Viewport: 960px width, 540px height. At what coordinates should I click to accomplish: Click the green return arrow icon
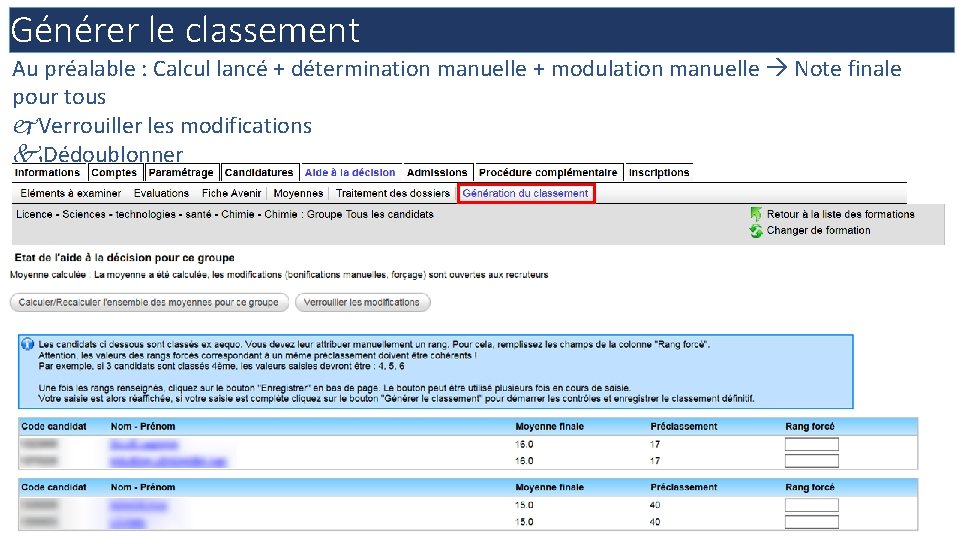tap(756, 214)
